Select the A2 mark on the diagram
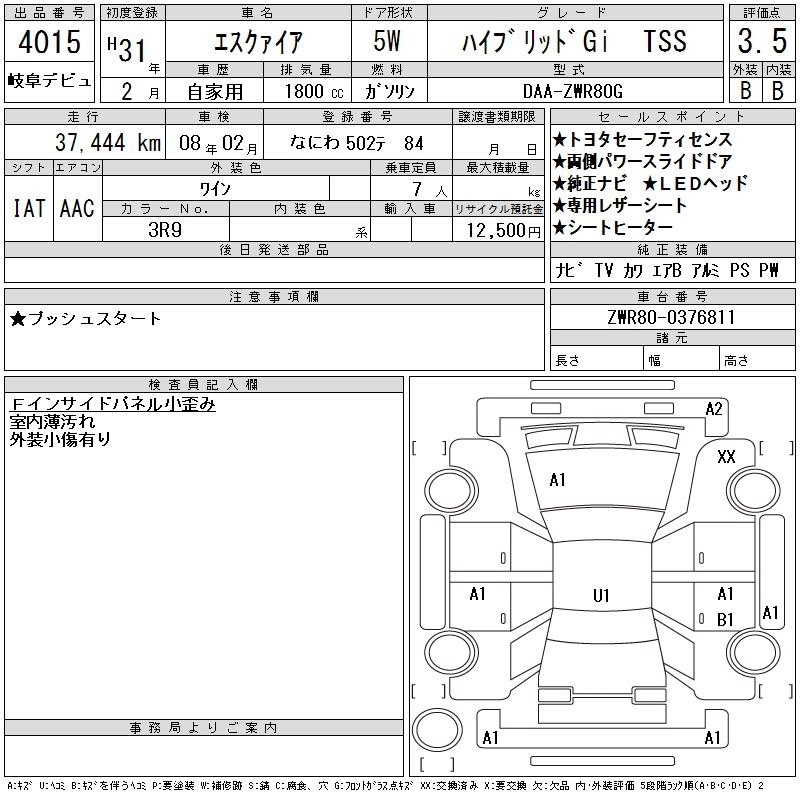This screenshot has width=800, height=800. coord(714,408)
